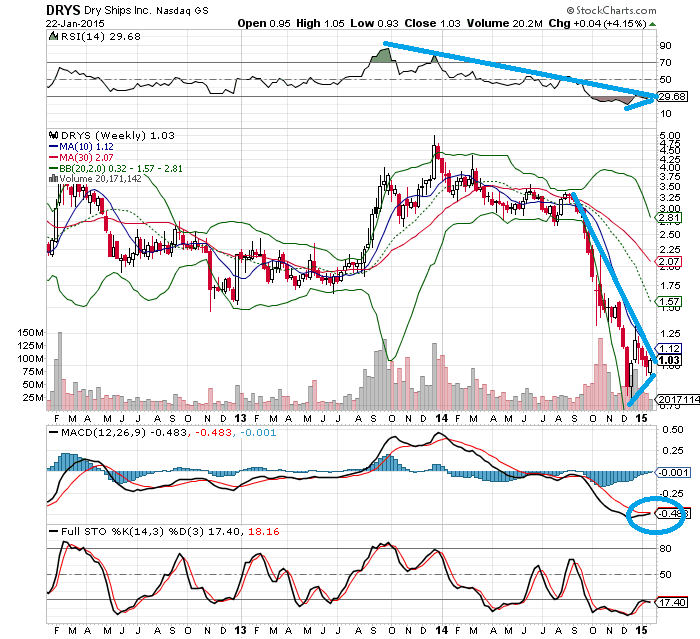
Task: Click the Volume 20.2M value
Action: tap(504, 24)
